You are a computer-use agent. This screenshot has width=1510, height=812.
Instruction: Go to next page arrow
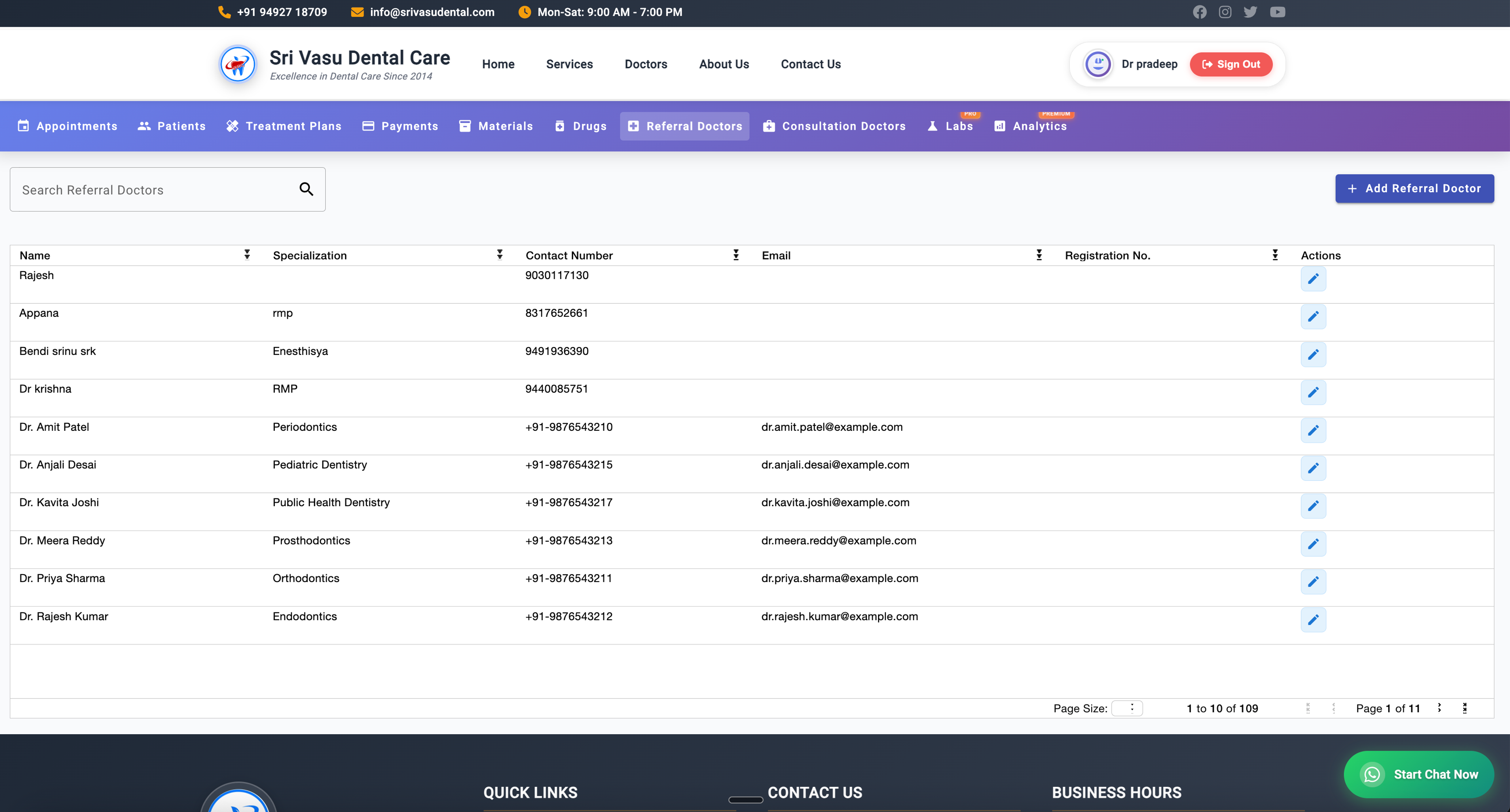[x=1439, y=708]
